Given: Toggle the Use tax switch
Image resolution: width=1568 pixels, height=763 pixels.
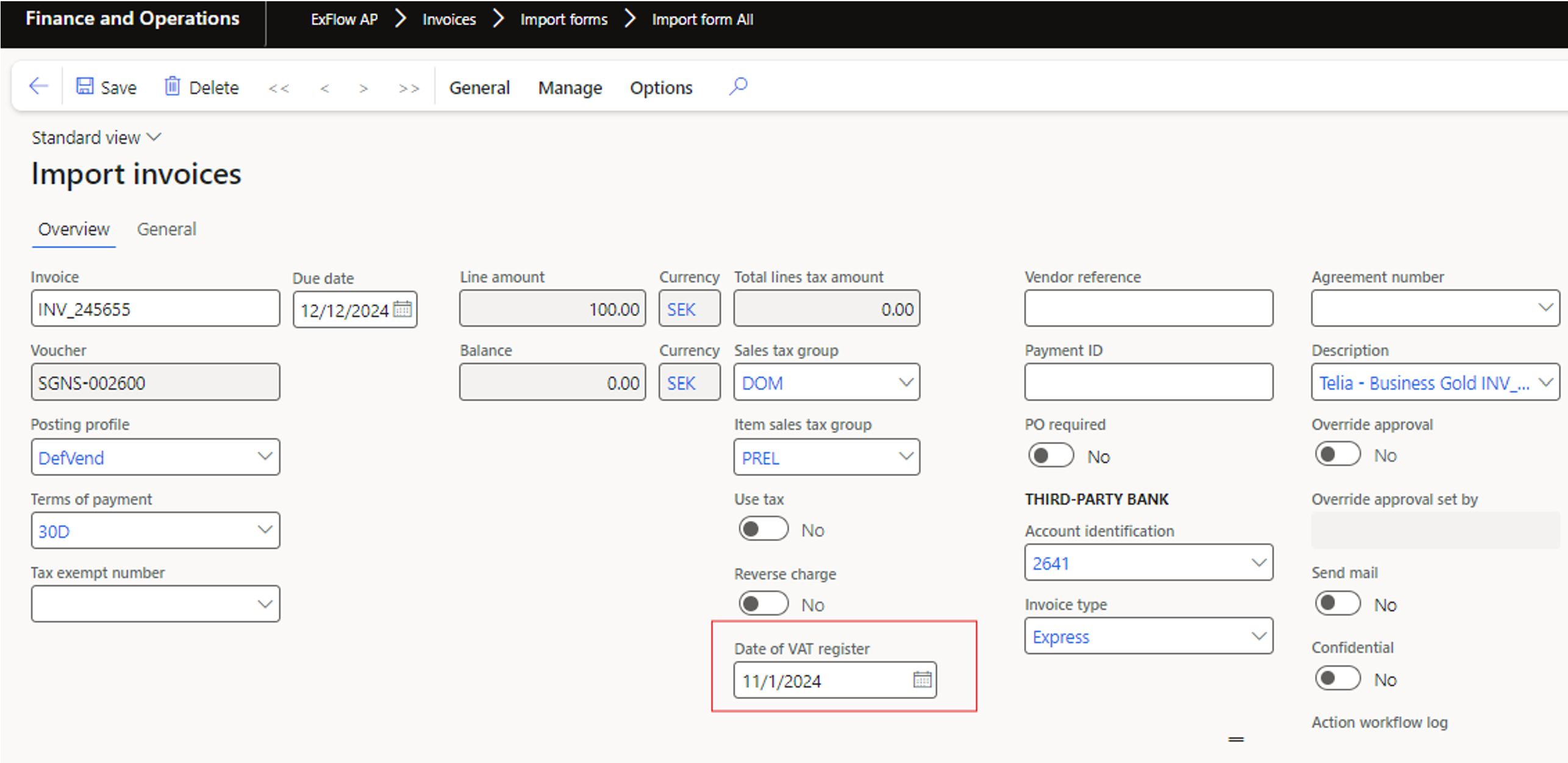Looking at the screenshot, I should click(x=763, y=529).
